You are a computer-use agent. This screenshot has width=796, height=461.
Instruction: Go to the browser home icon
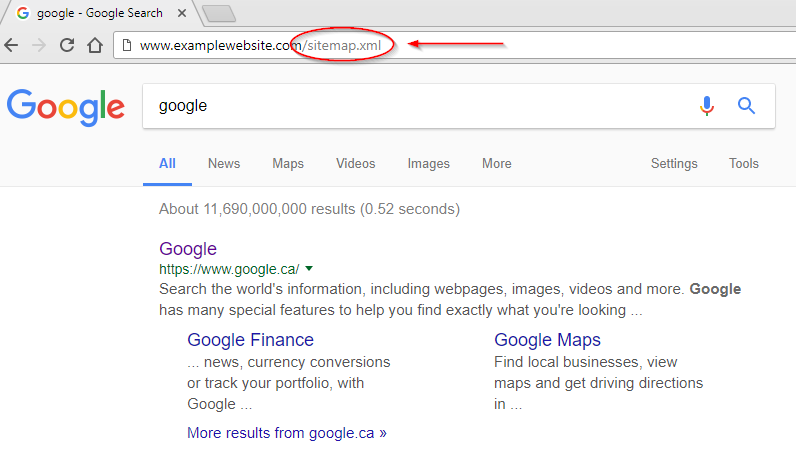click(x=95, y=45)
